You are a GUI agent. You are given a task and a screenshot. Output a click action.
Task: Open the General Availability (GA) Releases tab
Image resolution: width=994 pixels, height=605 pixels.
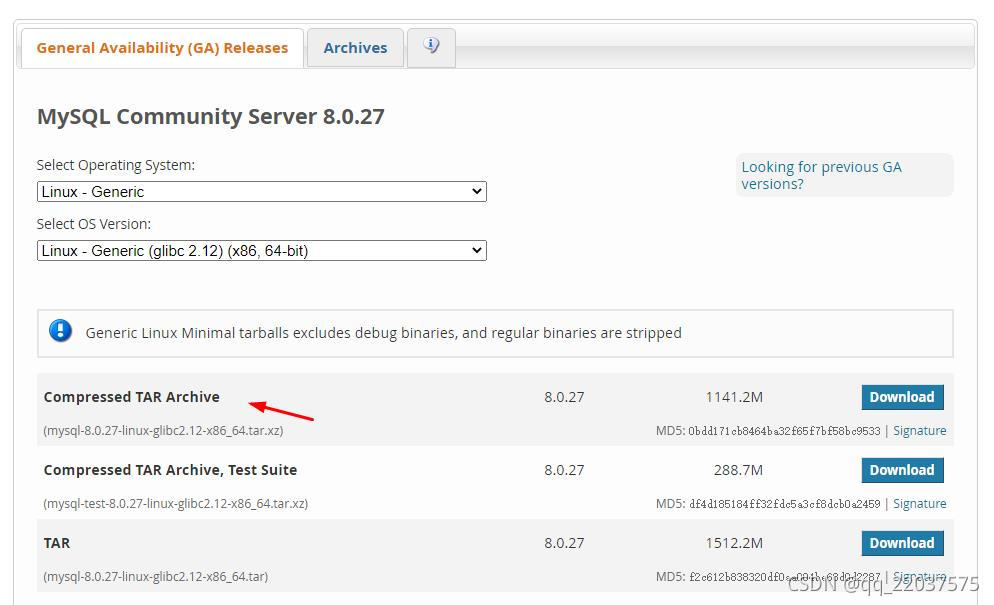tap(162, 48)
